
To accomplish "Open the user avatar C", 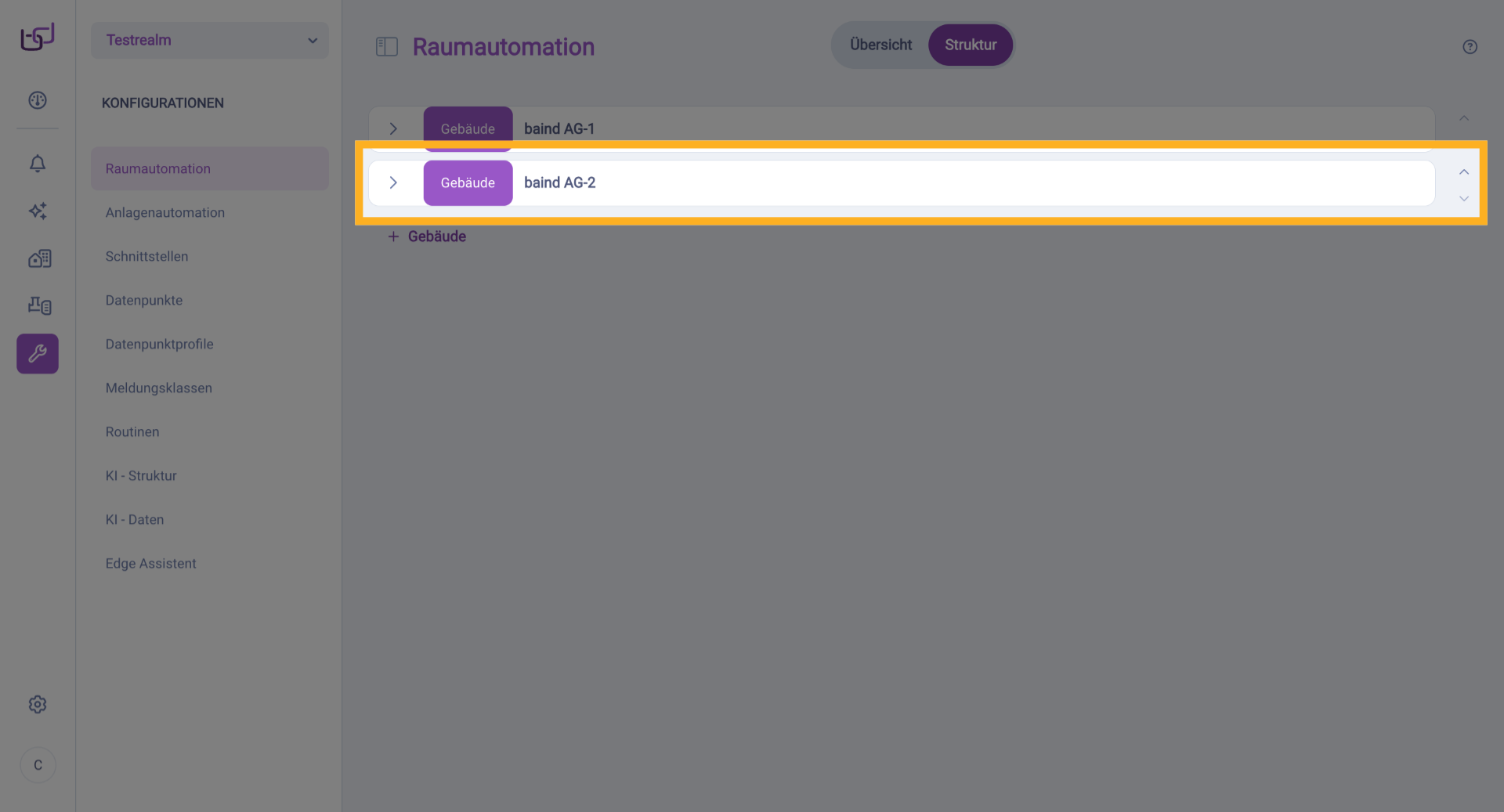I will (x=38, y=765).
